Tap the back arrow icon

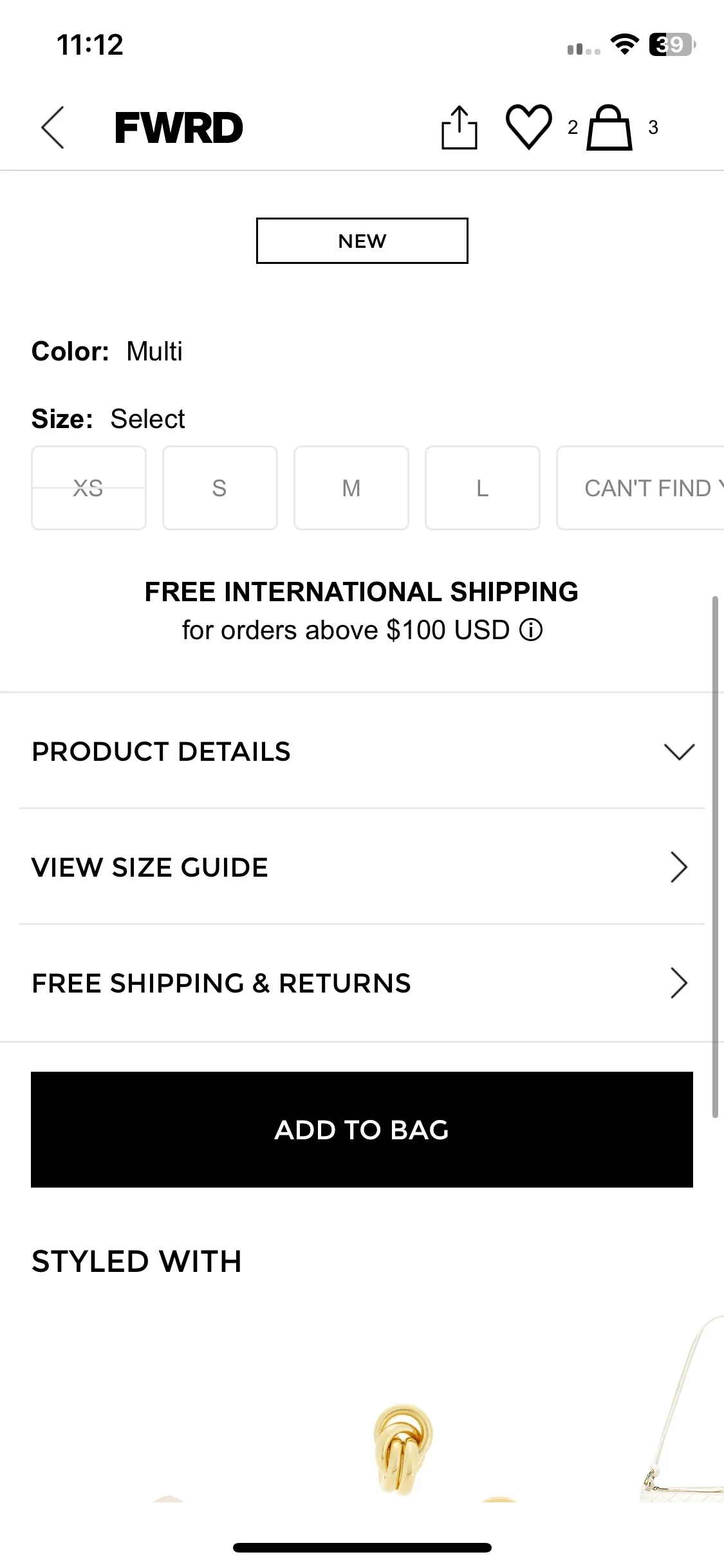(x=53, y=127)
